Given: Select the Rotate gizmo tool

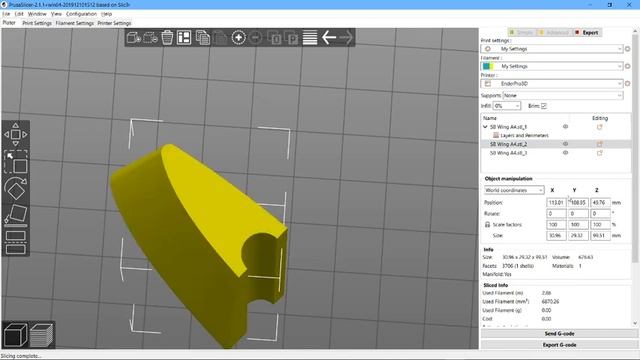Looking at the screenshot, I should tap(16, 188).
